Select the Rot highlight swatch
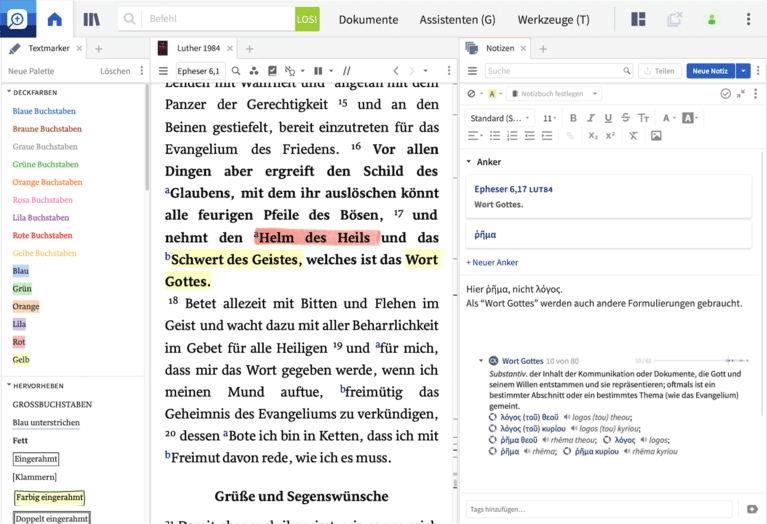Image resolution: width=767 pixels, height=524 pixels. 19,342
